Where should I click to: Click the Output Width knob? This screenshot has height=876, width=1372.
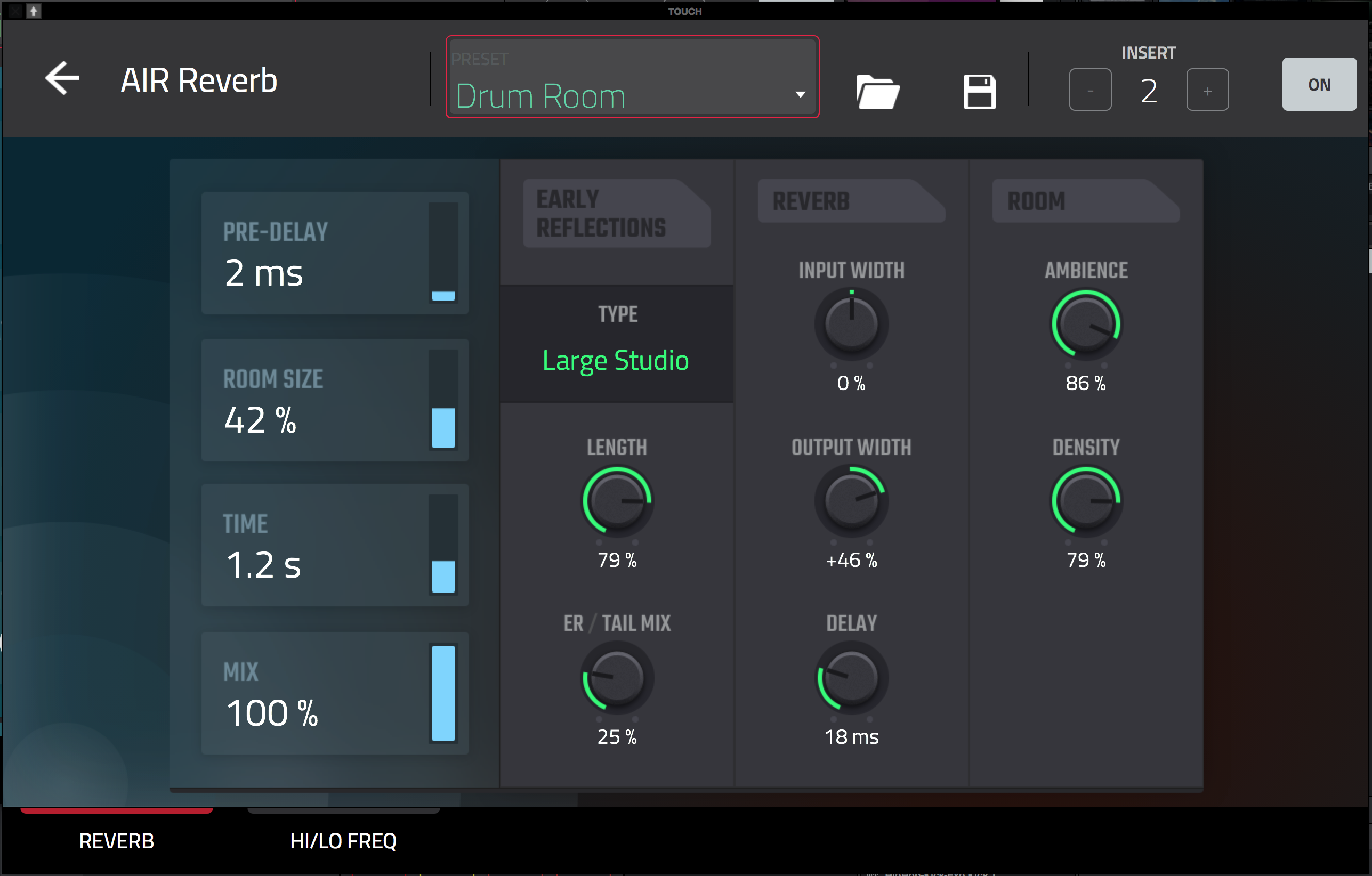(851, 501)
